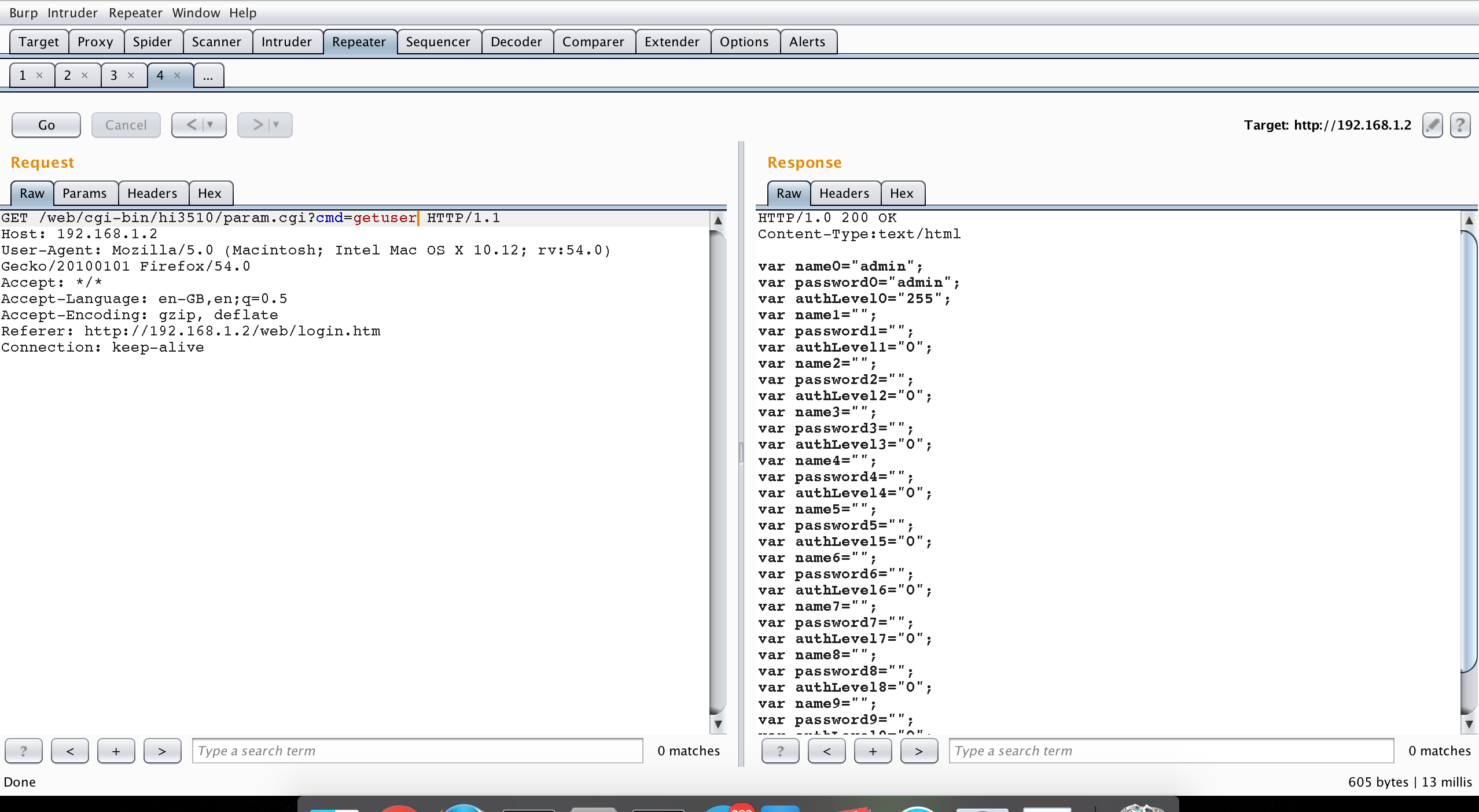Select Repeater request tab 3

point(115,75)
